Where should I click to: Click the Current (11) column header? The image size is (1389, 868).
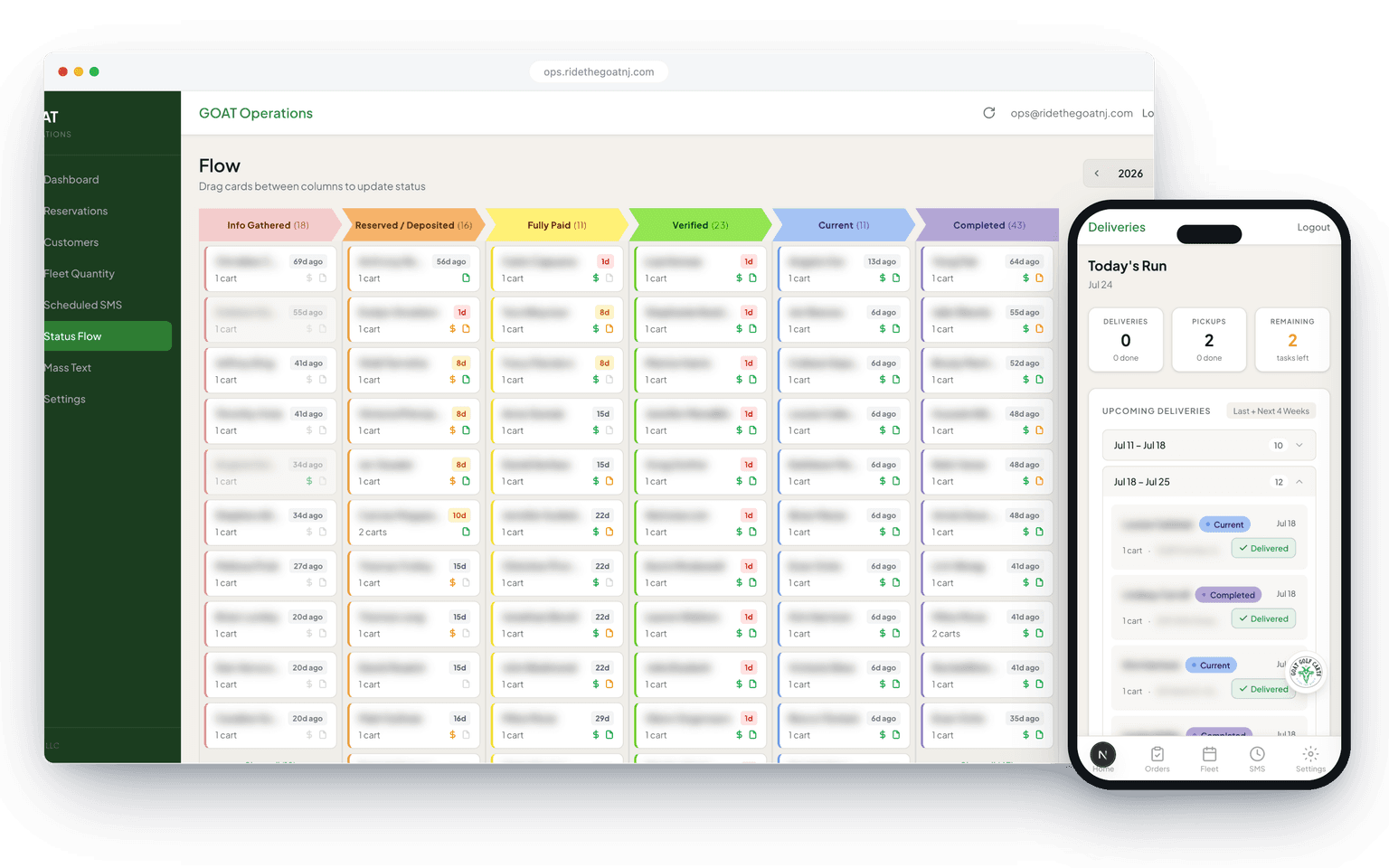pyautogui.click(x=844, y=225)
